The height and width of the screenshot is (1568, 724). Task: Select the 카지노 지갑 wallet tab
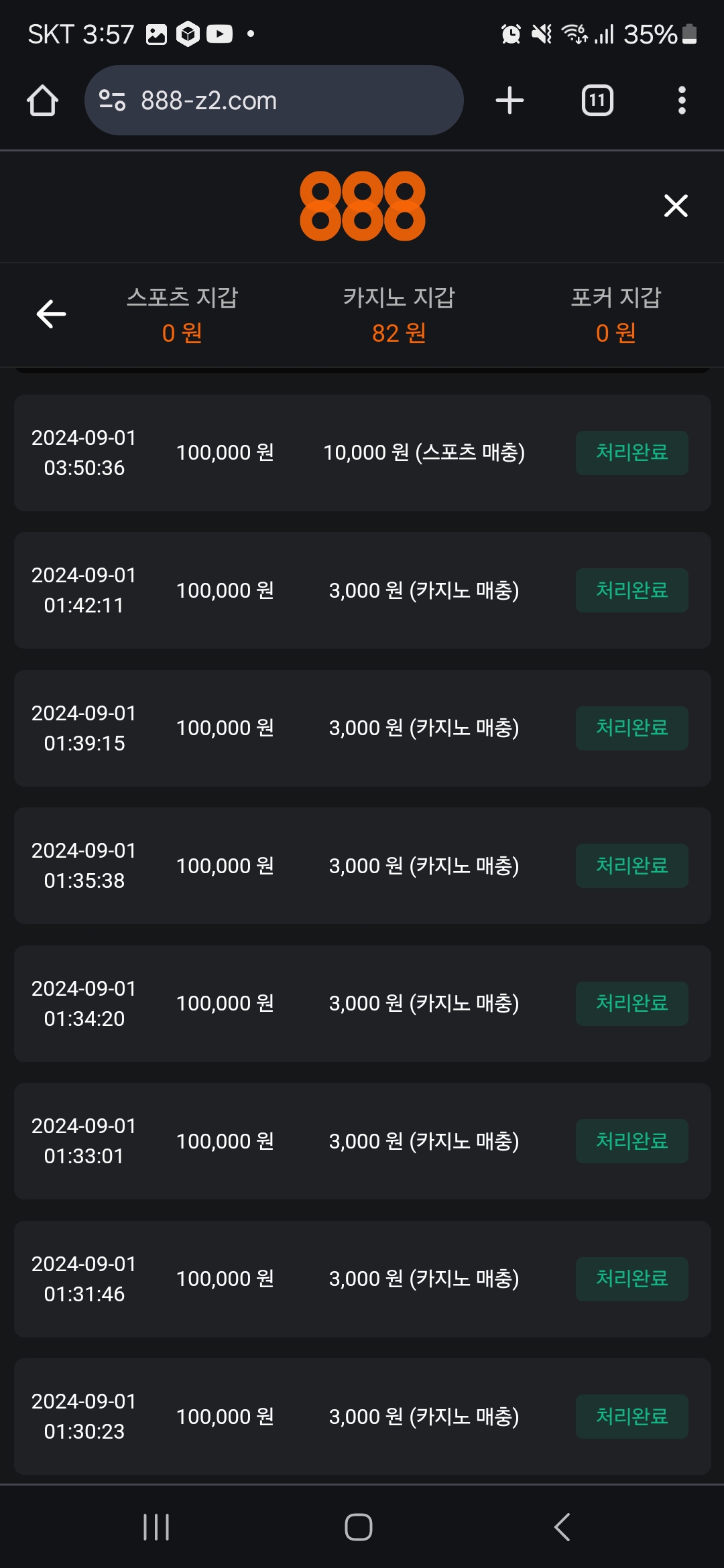coord(399,314)
